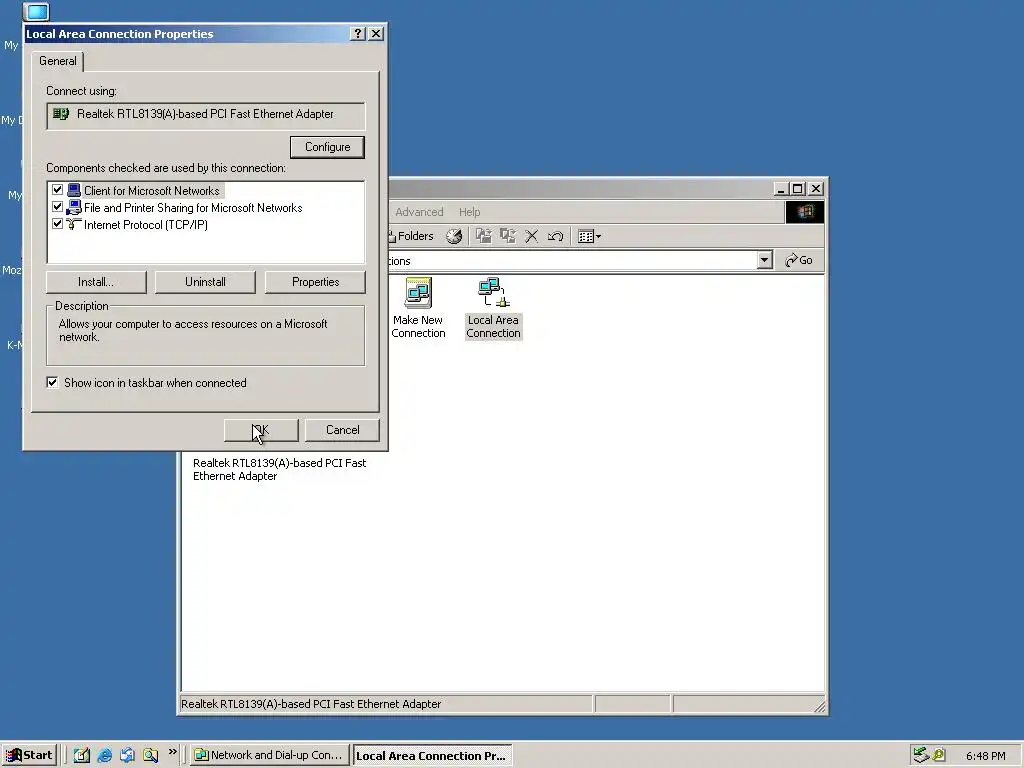Switch to the General tab
This screenshot has height=768, width=1024.
[57, 61]
